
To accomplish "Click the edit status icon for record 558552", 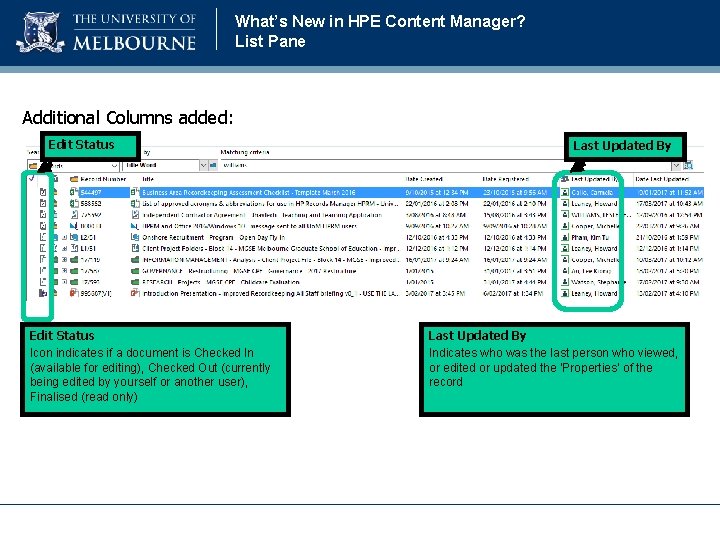I will (x=43, y=203).
